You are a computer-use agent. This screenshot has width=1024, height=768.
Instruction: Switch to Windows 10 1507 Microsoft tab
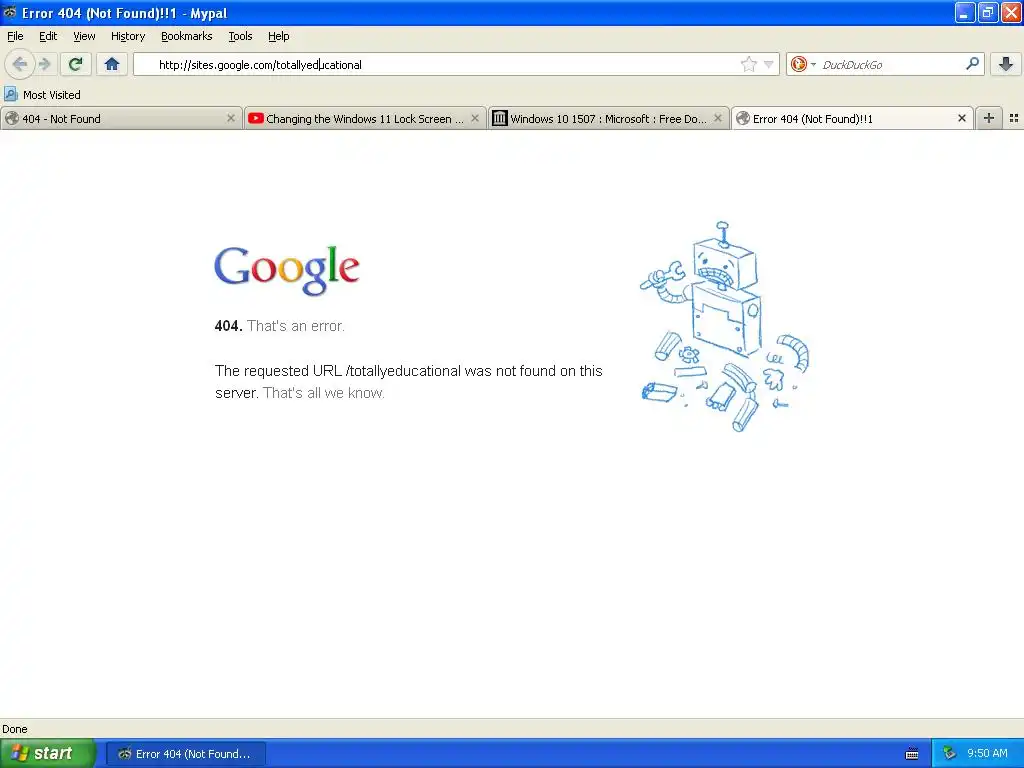point(608,119)
